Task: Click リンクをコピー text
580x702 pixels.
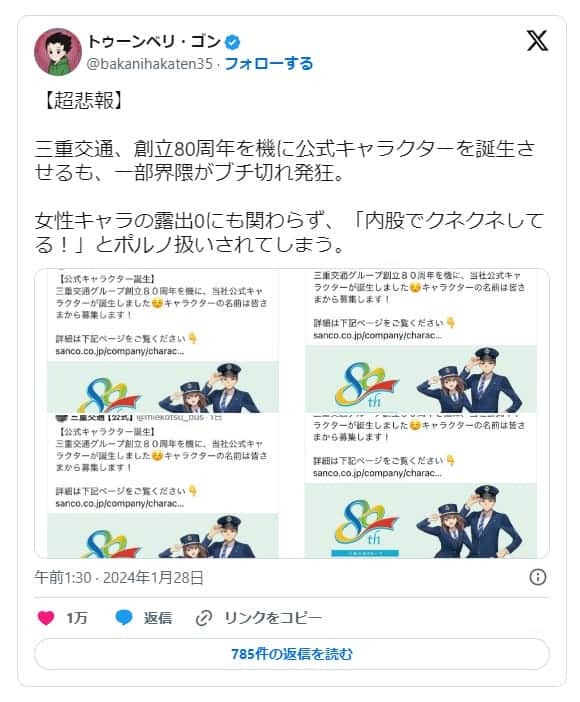Action: (273, 618)
